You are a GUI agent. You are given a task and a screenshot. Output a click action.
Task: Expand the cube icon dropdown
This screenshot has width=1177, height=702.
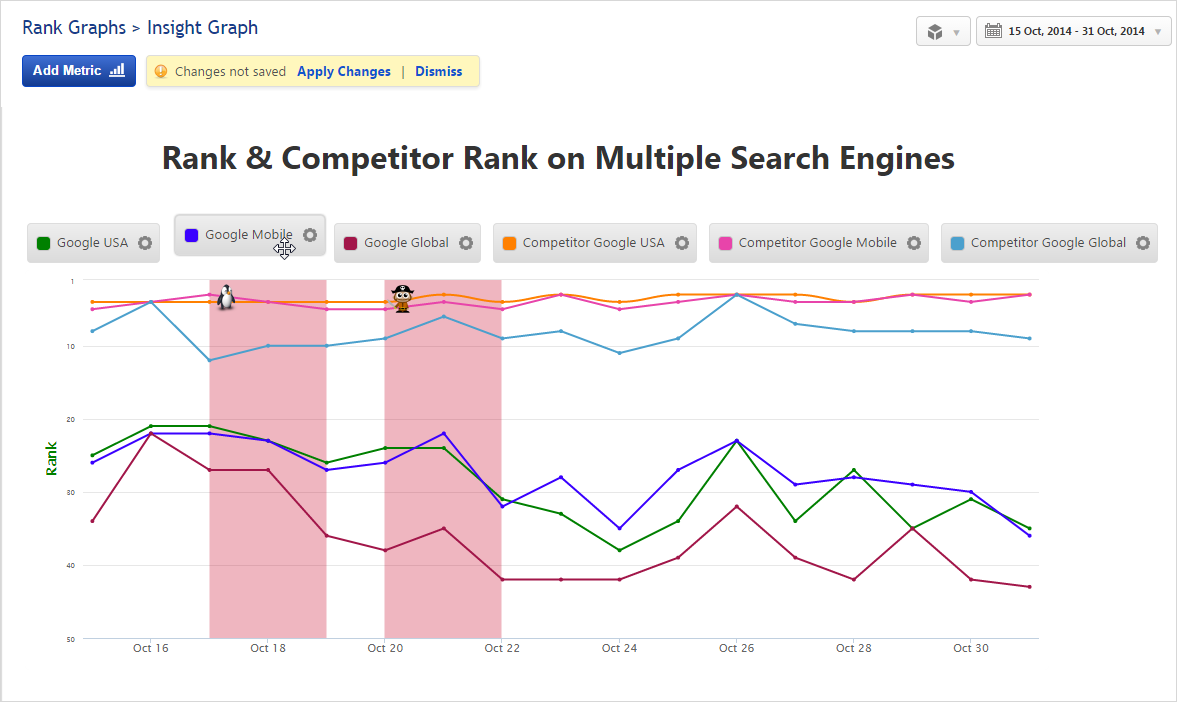pos(942,32)
